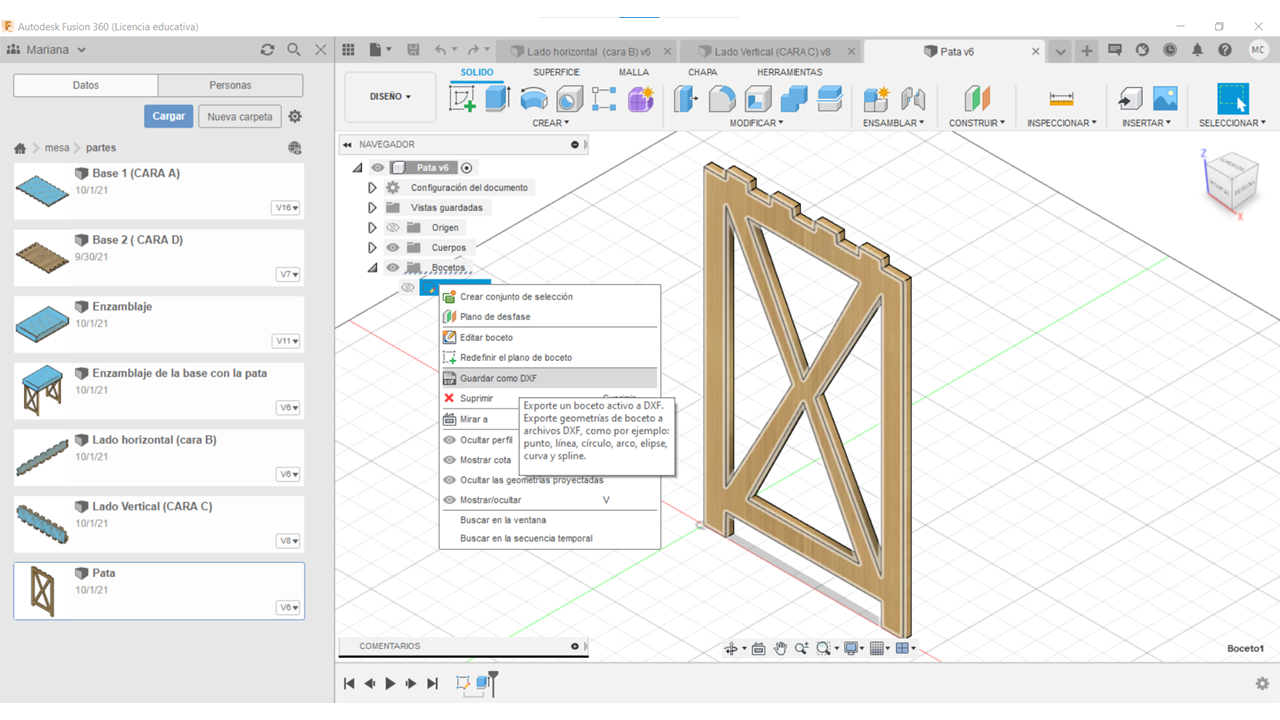
Task: Choose the Revolve tool icon
Action: [x=534, y=99]
